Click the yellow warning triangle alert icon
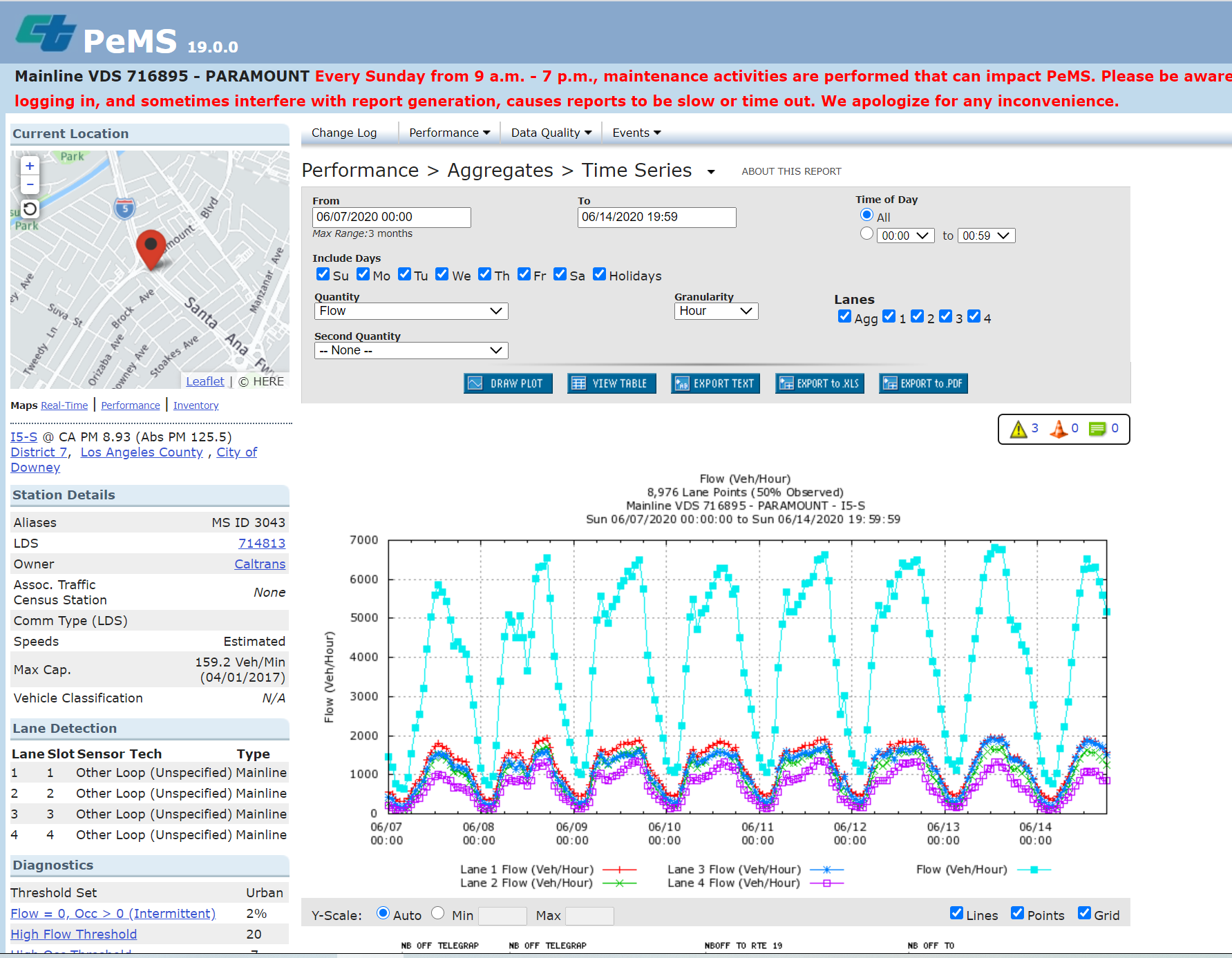 pos(1018,429)
